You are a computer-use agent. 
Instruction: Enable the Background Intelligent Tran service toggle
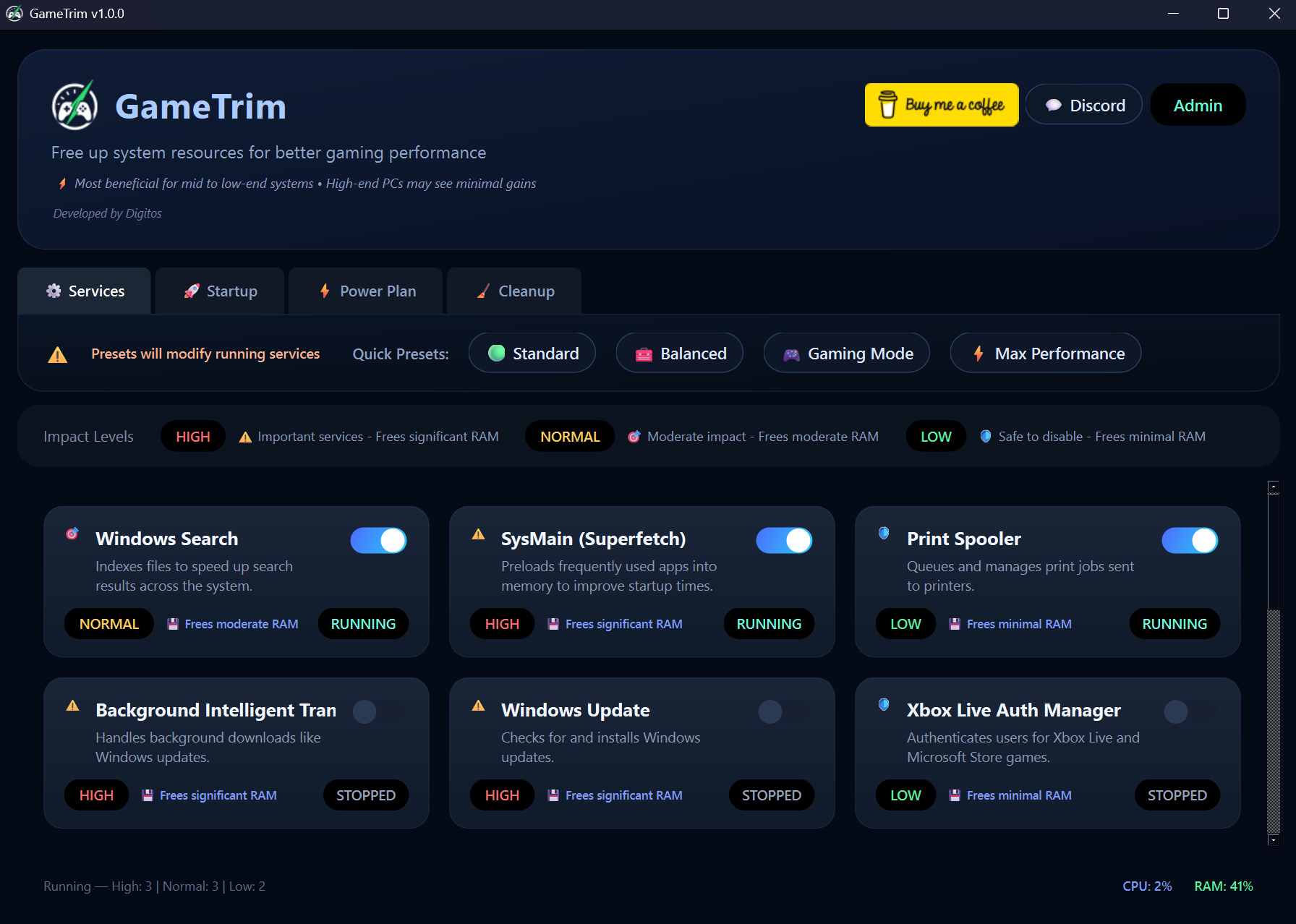(x=378, y=711)
